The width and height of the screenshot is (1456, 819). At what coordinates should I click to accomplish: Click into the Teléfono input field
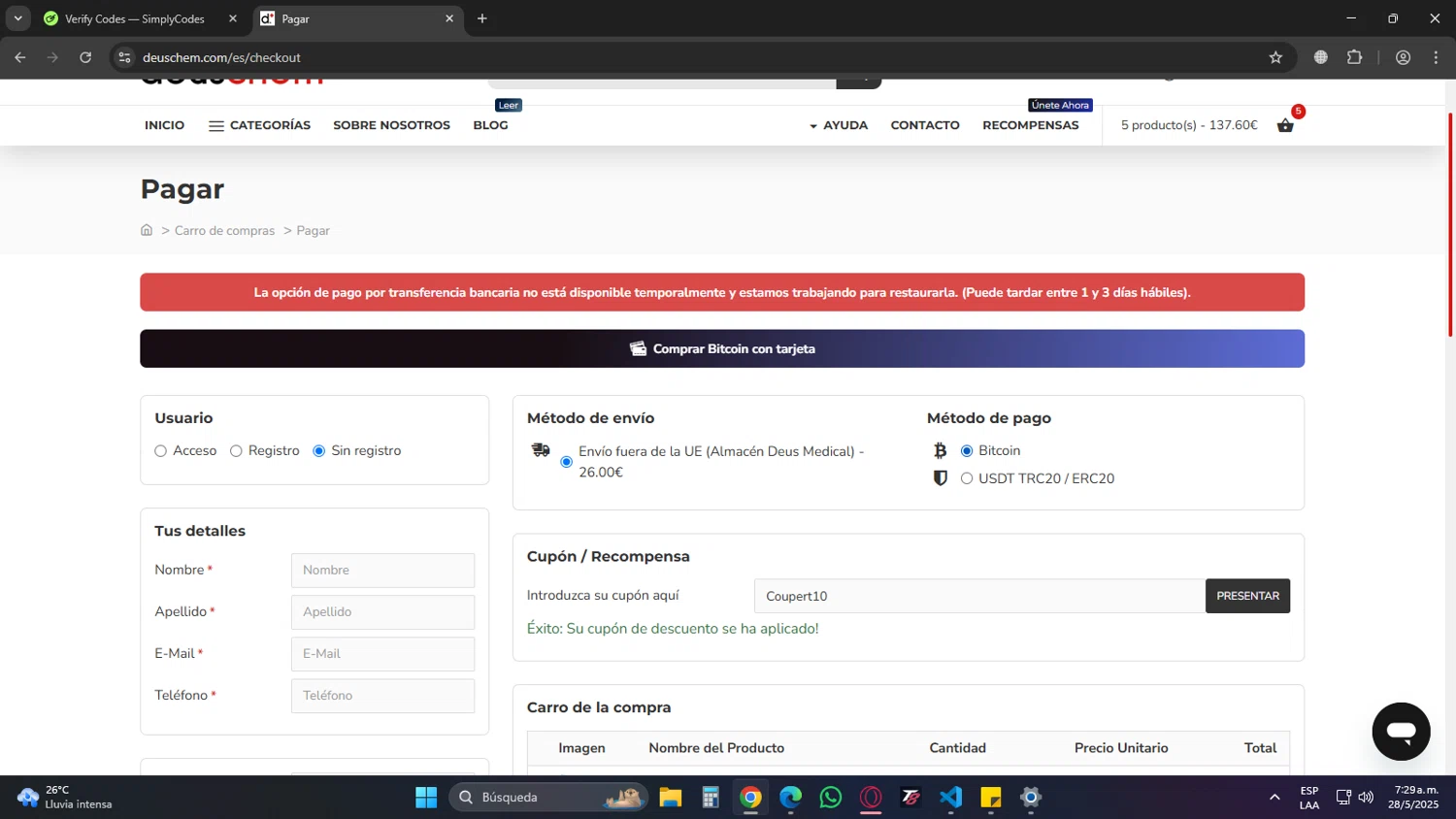click(x=382, y=696)
